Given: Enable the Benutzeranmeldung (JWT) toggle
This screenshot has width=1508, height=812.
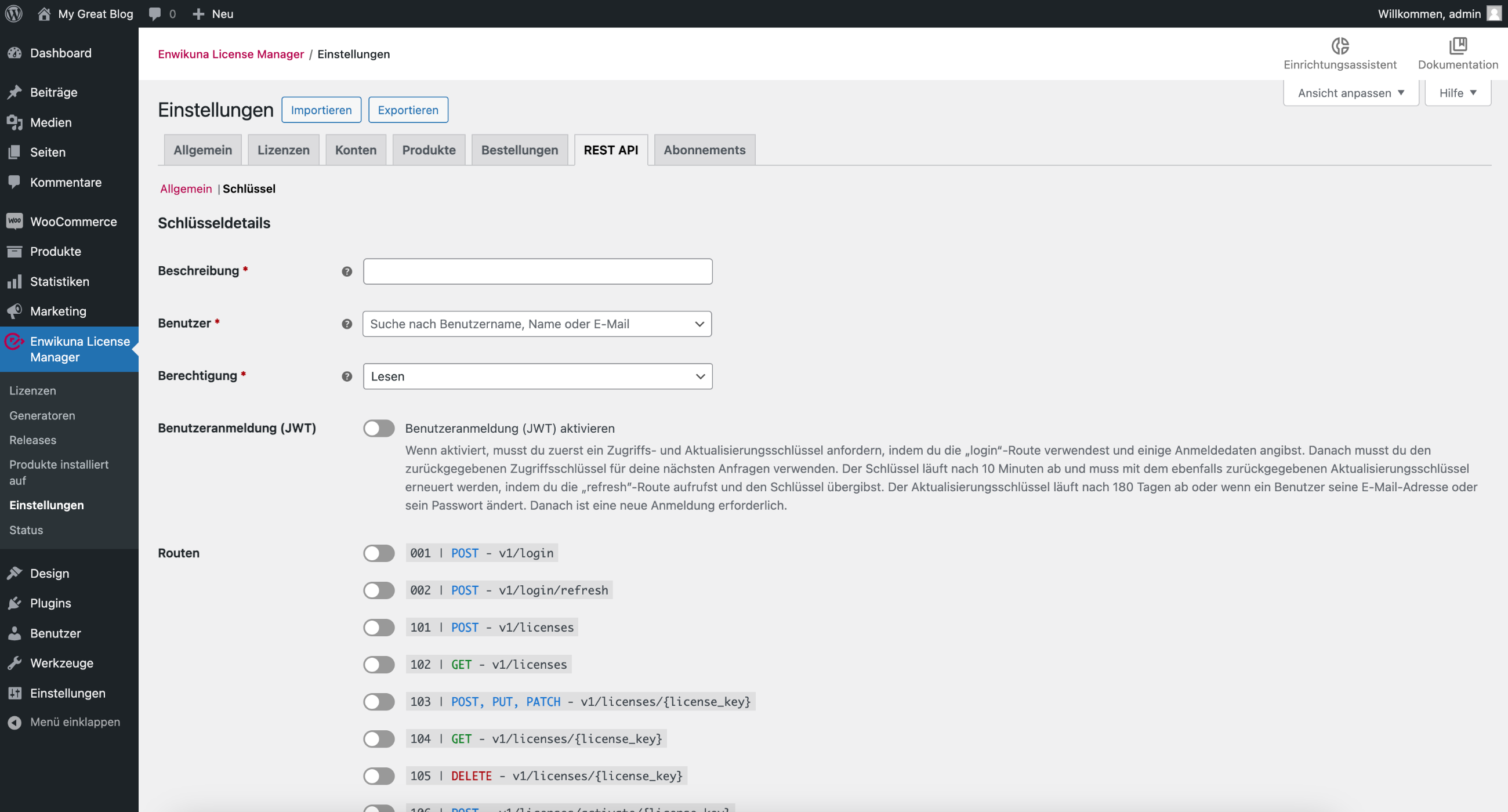Looking at the screenshot, I should pyautogui.click(x=379, y=429).
